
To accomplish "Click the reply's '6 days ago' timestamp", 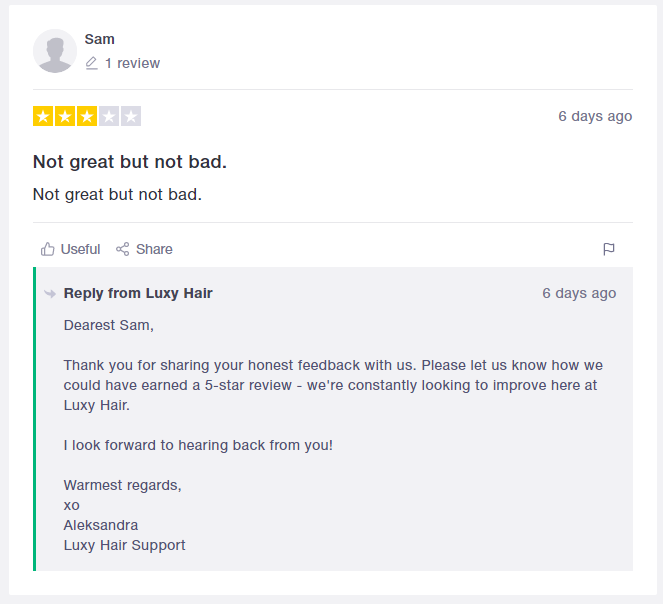I will pyautogui.click(x=579, y=293).
